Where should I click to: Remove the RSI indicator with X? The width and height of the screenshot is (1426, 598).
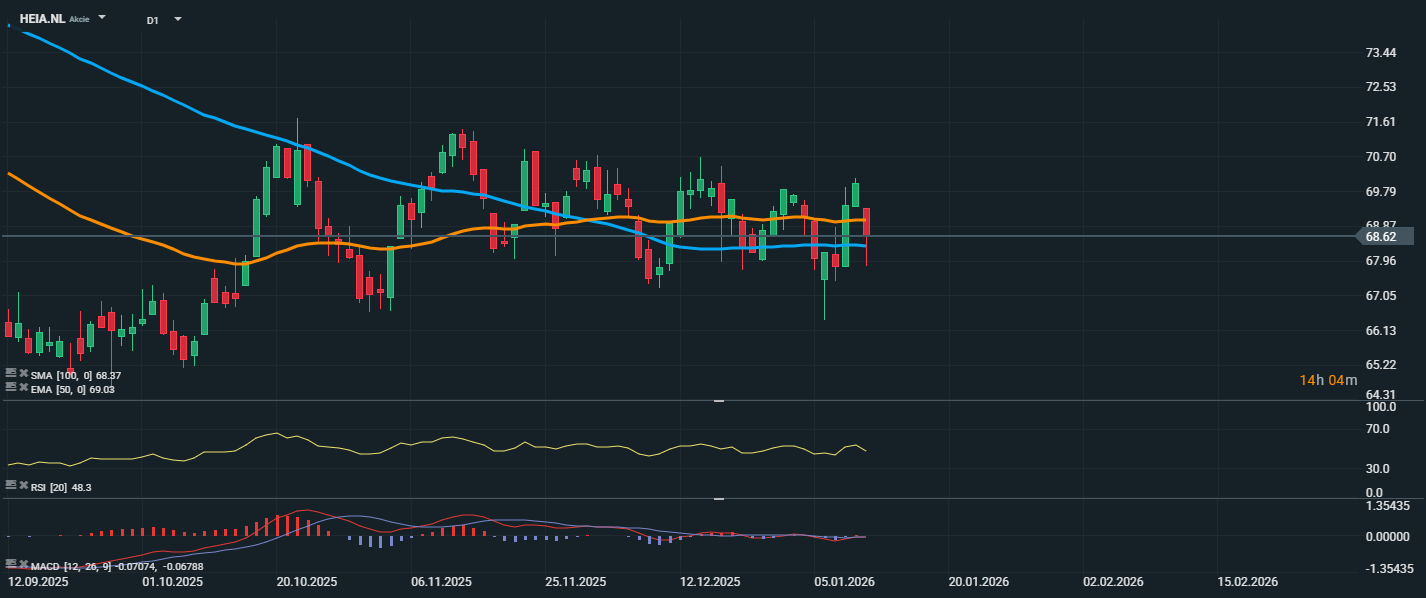pyautogui.click(x=24, y=486)
